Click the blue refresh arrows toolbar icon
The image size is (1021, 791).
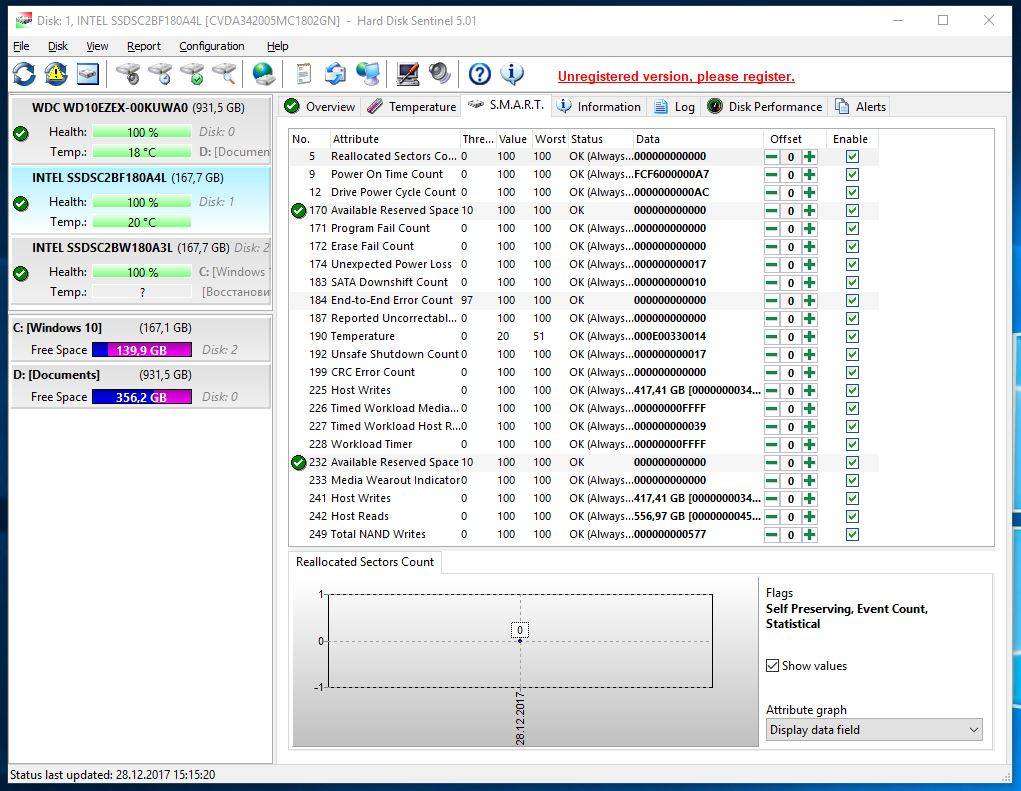coord(24,74)
